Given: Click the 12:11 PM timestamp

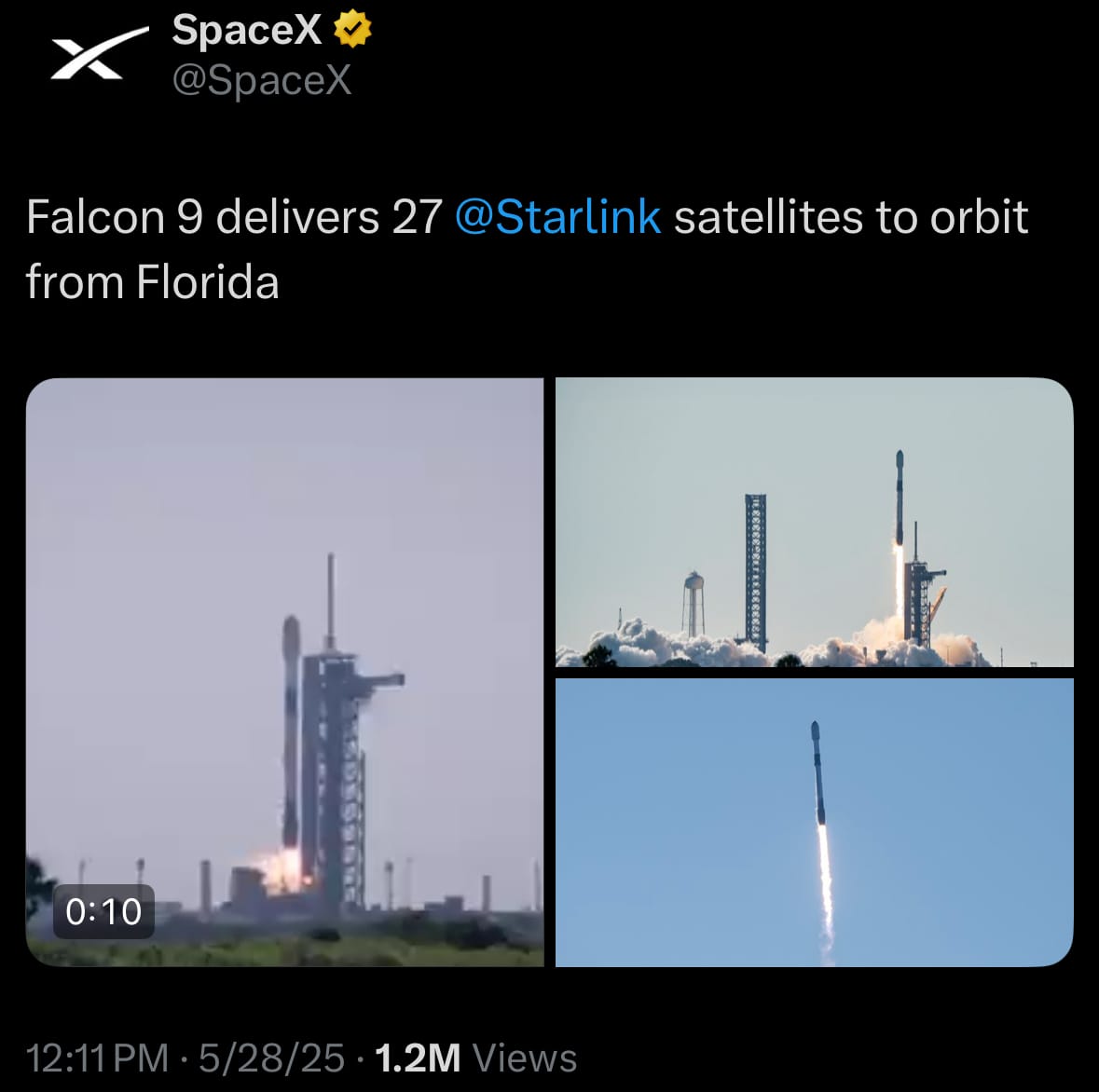Looking at the screenshot, I should (x=98, y=1058).
